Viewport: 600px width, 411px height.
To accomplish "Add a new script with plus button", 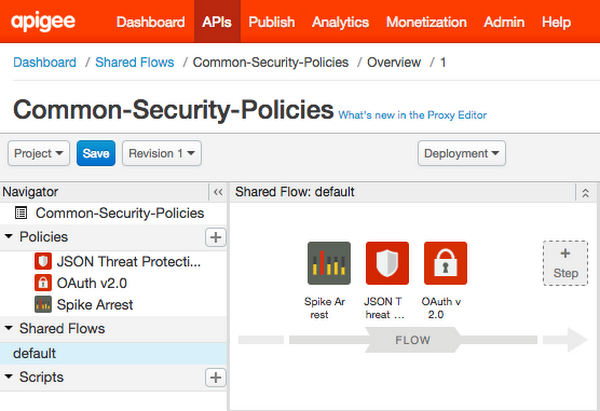I will coord(215,377).
